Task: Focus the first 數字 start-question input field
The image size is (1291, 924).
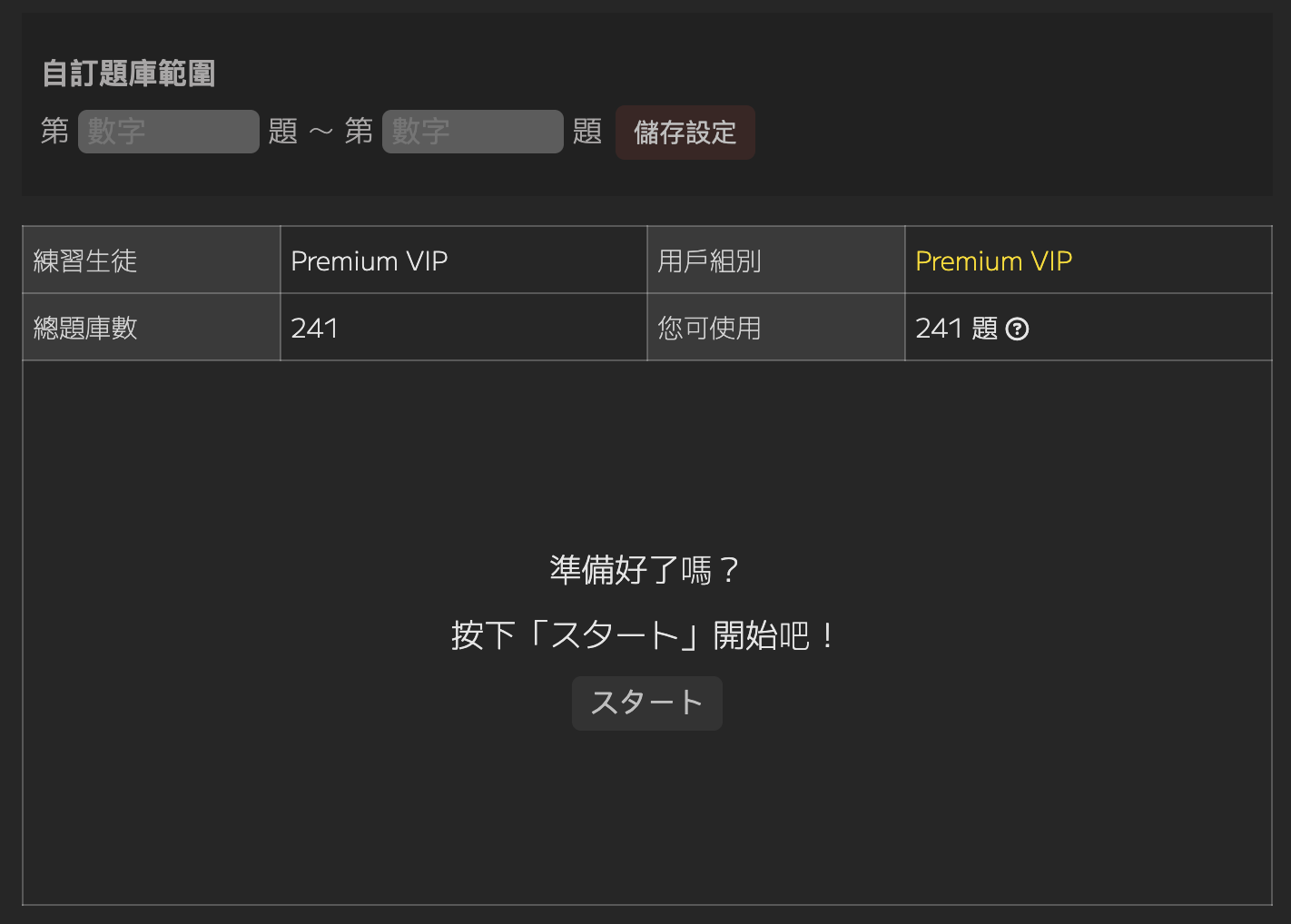Action: (x=169, y=132)
